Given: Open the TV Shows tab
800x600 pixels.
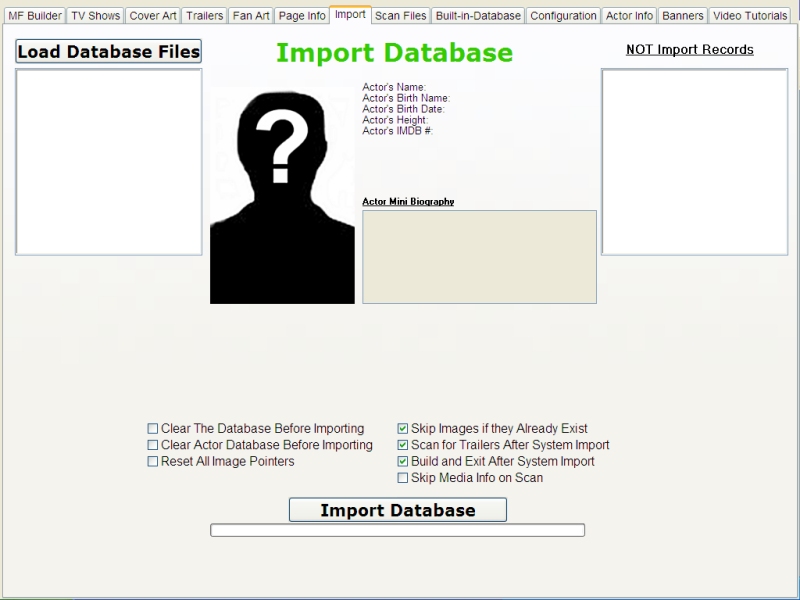Looking at the screenshot, I should coord(94,15).
